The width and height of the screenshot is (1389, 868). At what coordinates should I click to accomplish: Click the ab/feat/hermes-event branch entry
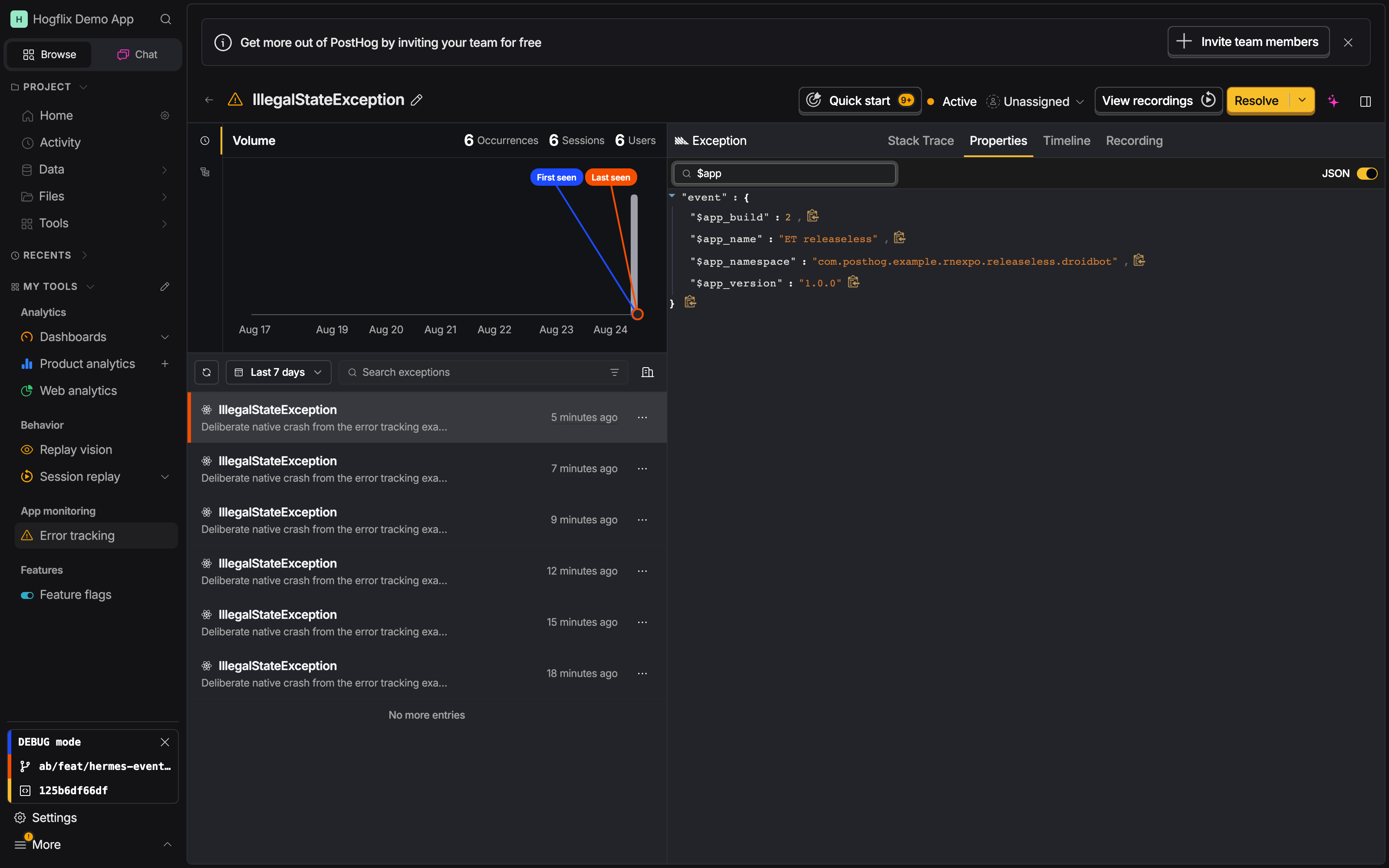95,766
